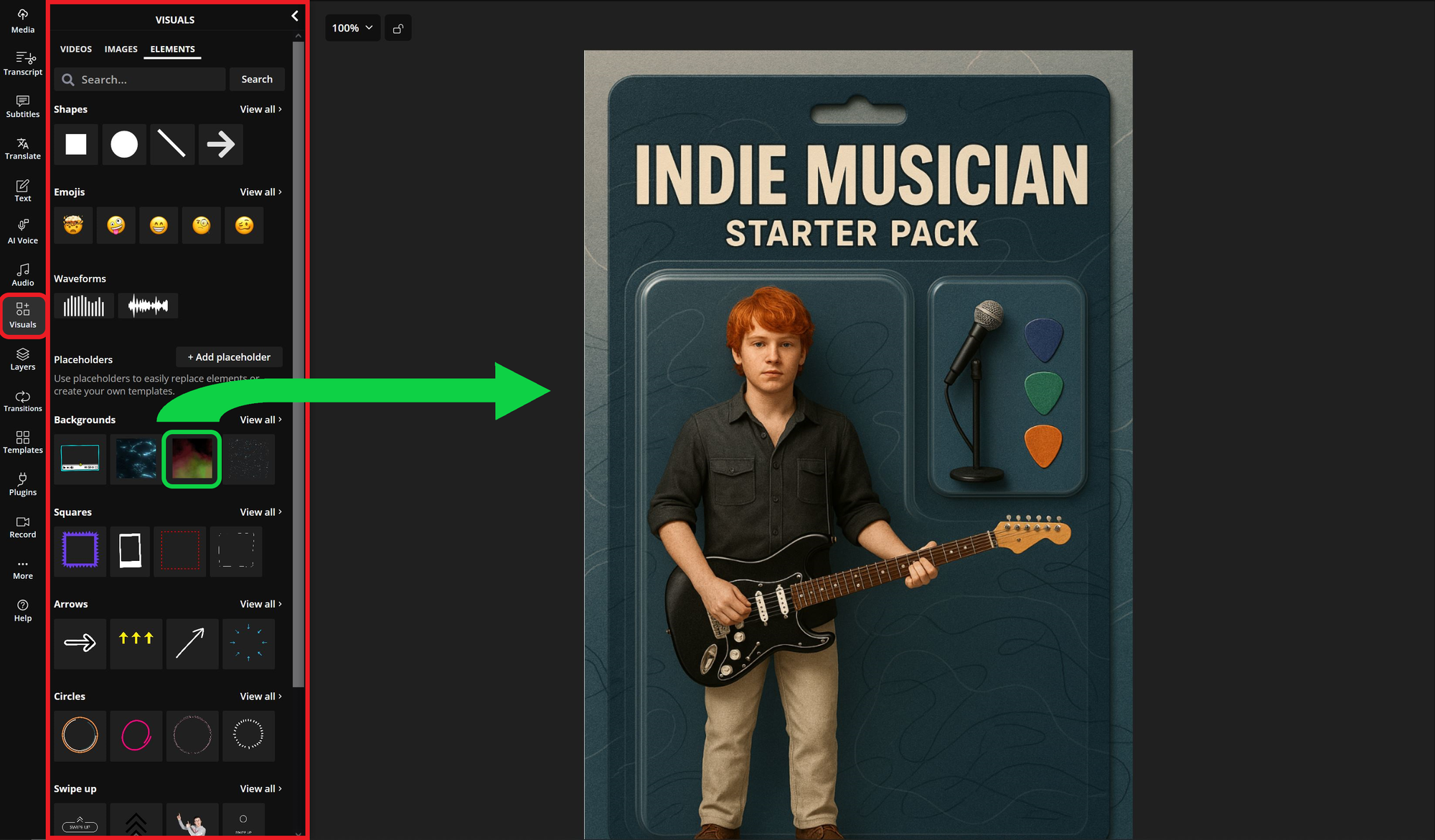Select the green-highlighted background thumbnail
The width and height of the screenshot is (1435, 840).
tap(192, 459)
